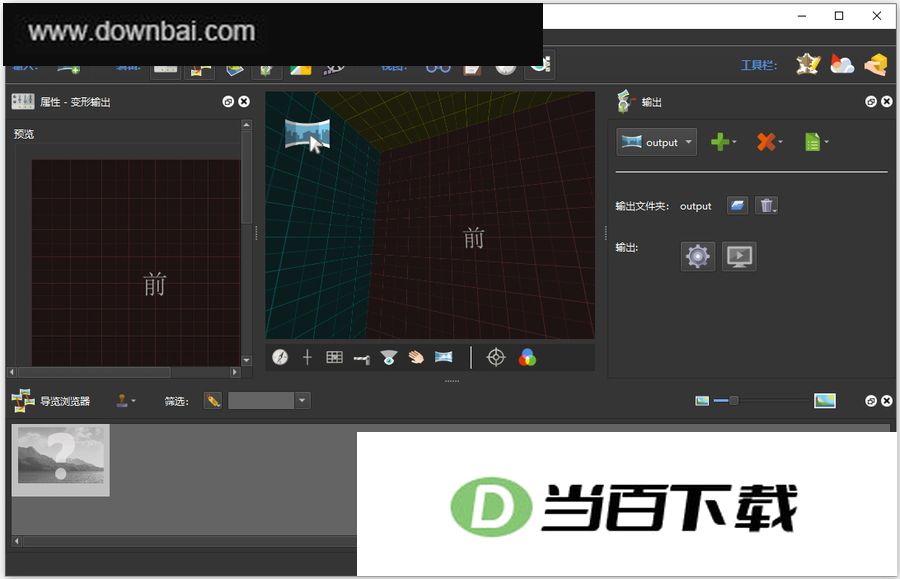Screen dimensions: 900x579
Task: Click the '输出文件夹:' label
Action: pos(642,206)
